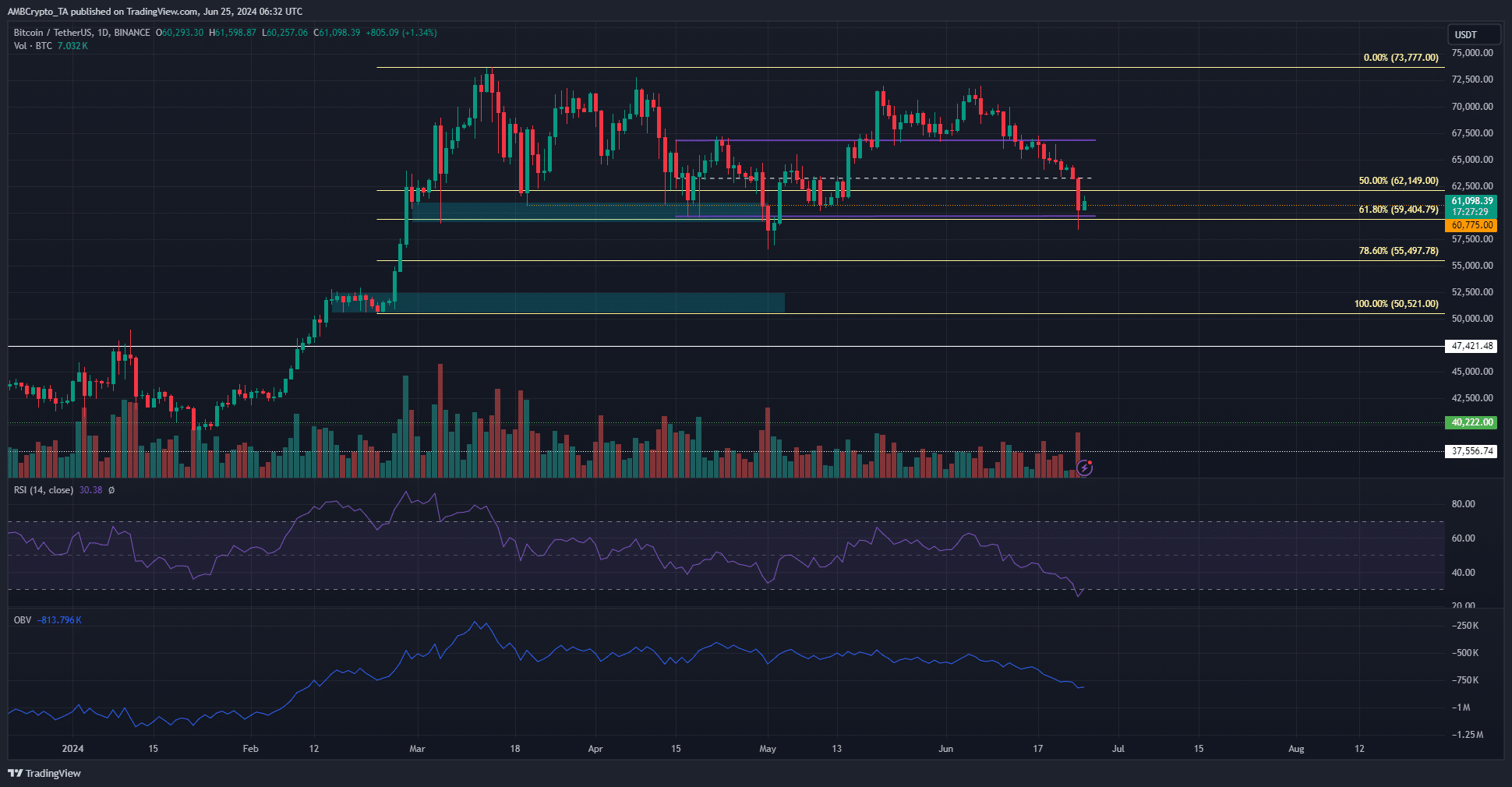Open the USDT currency selector
The height and width of the screenshot is (787, 1512).
coord(1474,34)
